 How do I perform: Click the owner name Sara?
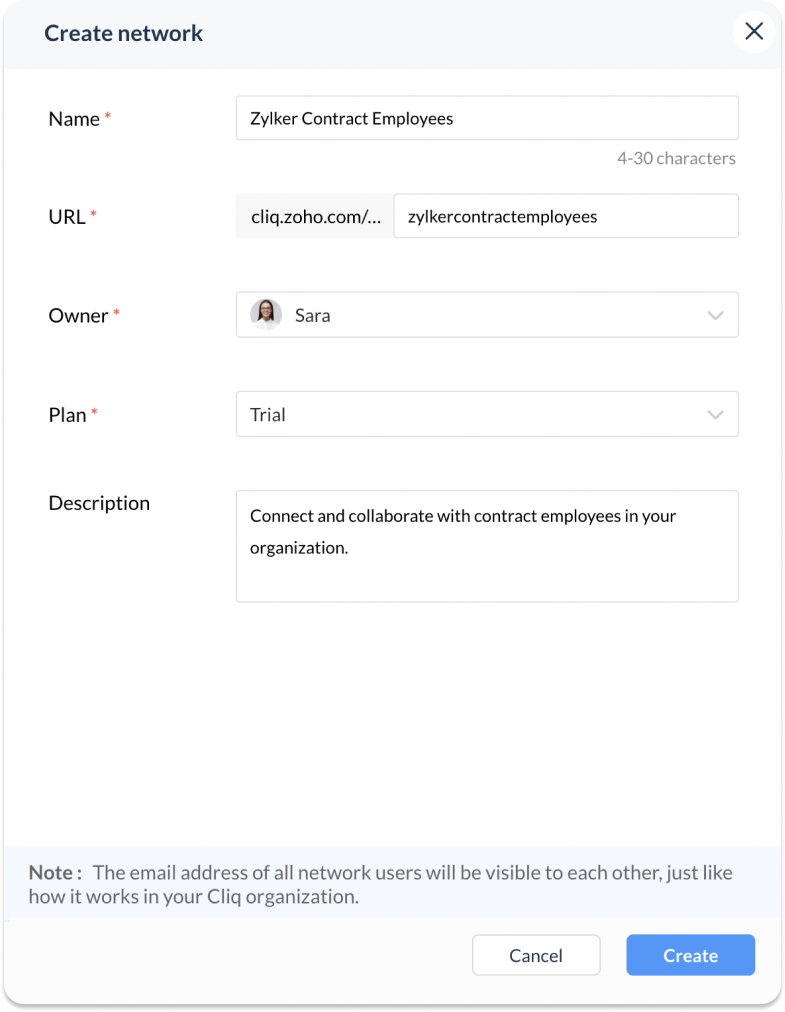coord(312,316)
